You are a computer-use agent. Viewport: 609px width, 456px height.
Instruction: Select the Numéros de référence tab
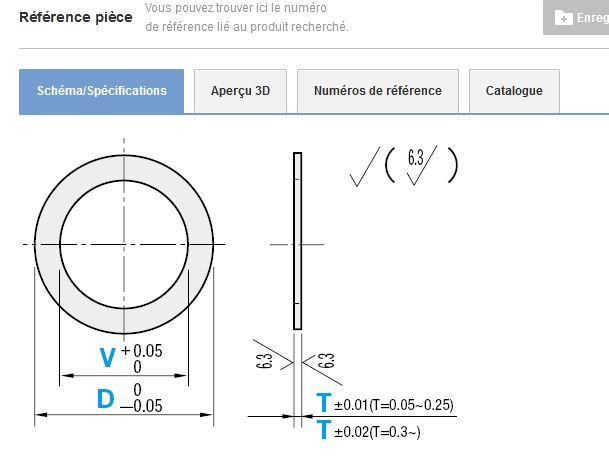coord(377,91)
